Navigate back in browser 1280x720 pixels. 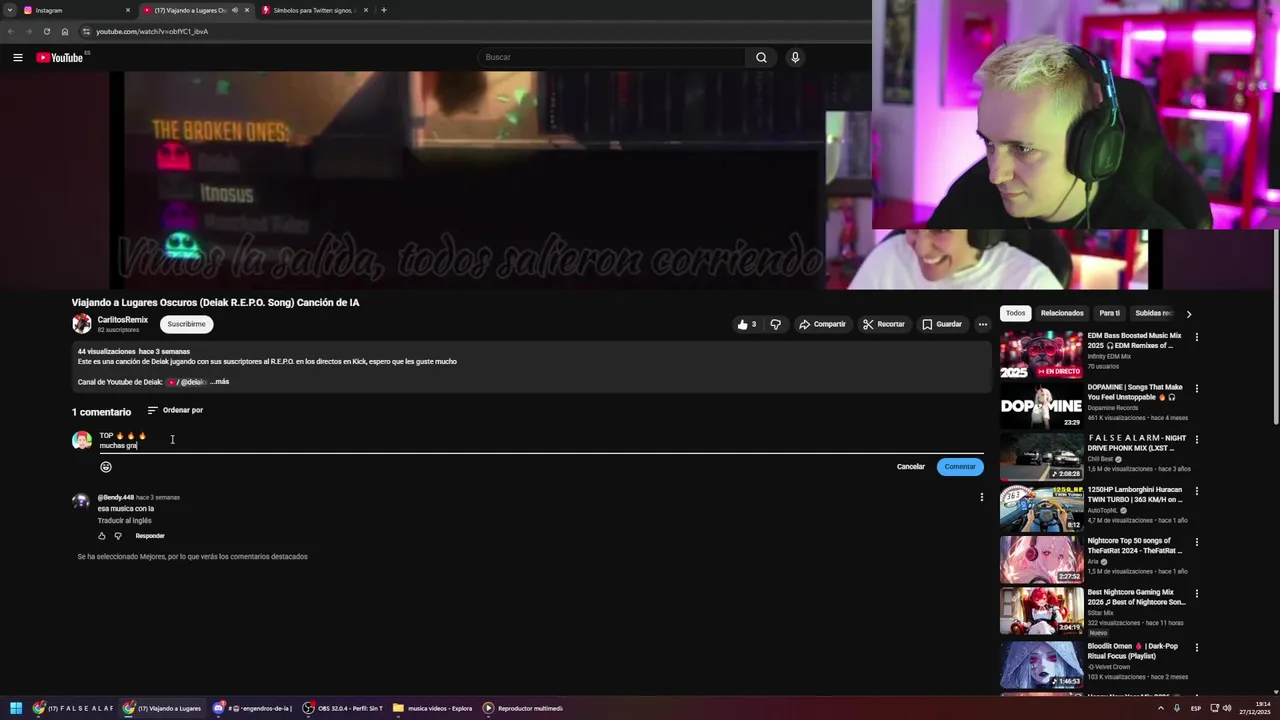(11, 31)
